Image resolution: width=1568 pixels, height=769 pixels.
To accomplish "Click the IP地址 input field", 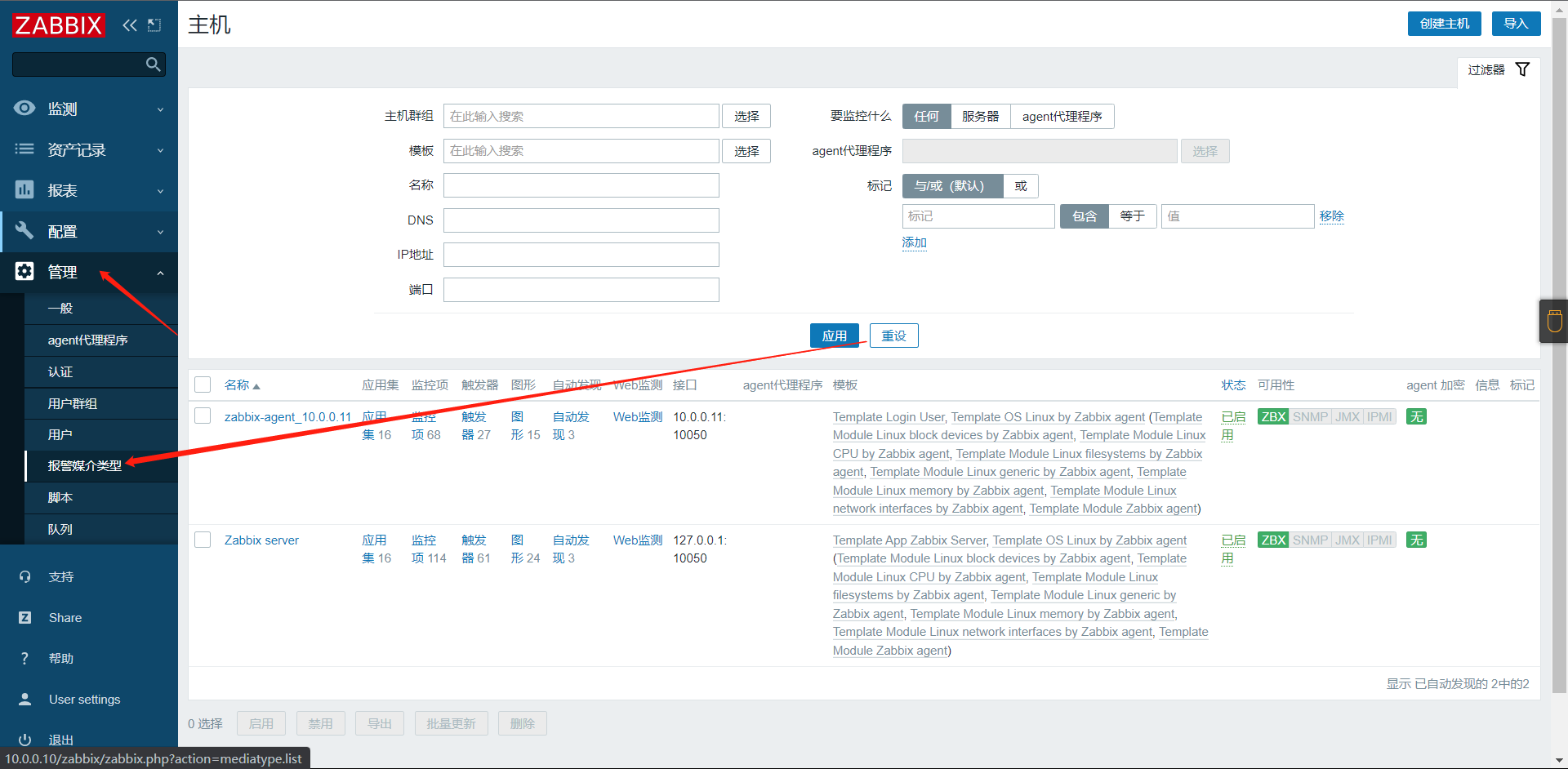I will pyautogui.click(x=581, y=255).
